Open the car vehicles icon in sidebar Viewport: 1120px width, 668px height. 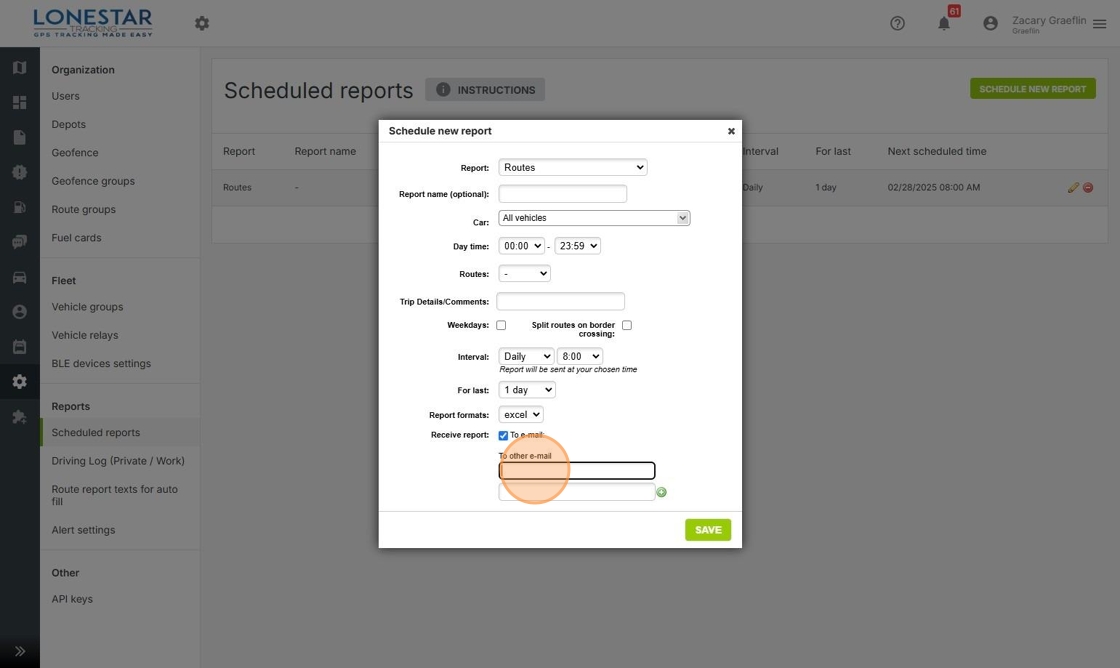pos(19,277)
